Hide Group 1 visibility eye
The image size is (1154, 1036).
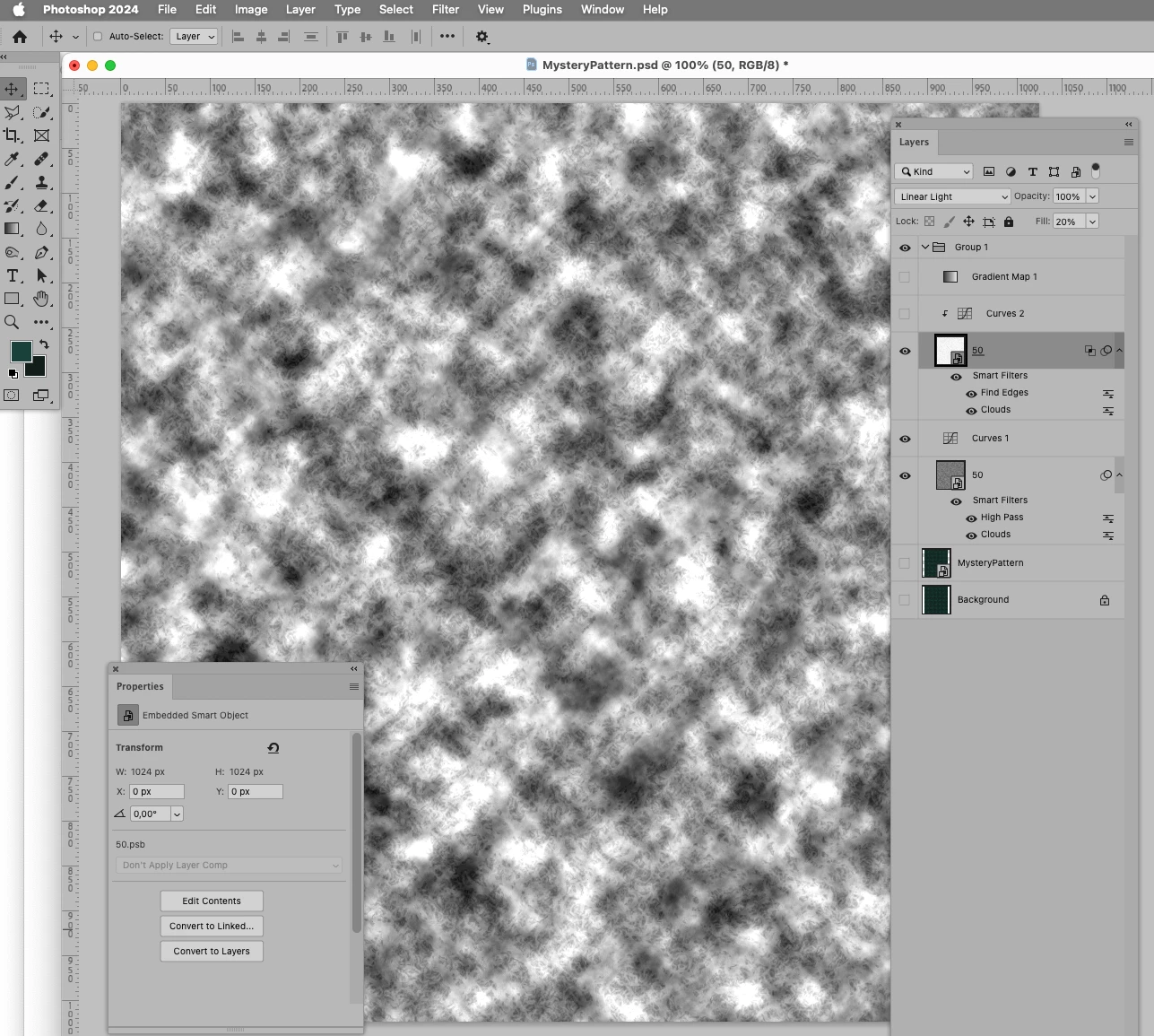coord(905,248)
